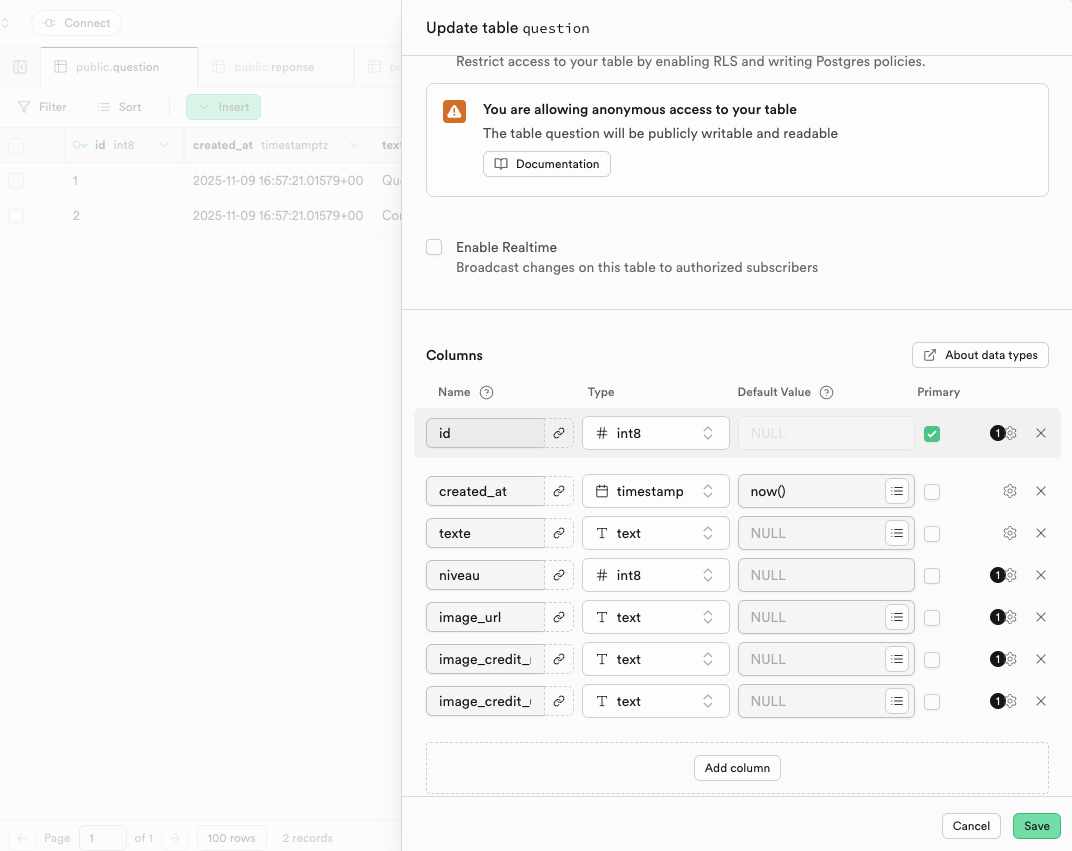Open the public.reponse tab
The width and height of the screenshot is (1072, 851).
click(x=274, y=67)
